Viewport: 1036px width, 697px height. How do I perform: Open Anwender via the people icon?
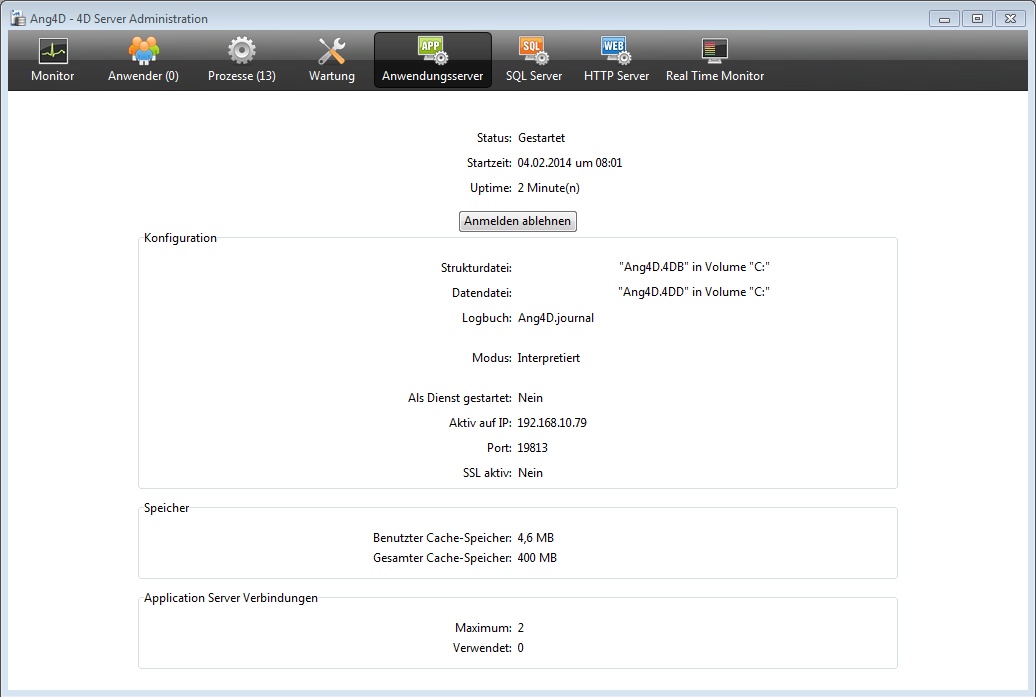pos(143,51)
